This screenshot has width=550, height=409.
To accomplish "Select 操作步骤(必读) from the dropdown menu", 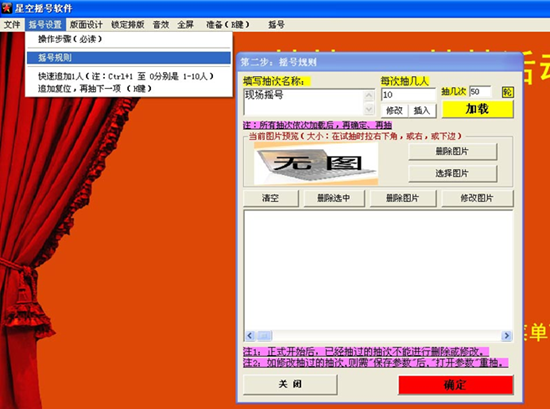I will click(x=128, y=39).
